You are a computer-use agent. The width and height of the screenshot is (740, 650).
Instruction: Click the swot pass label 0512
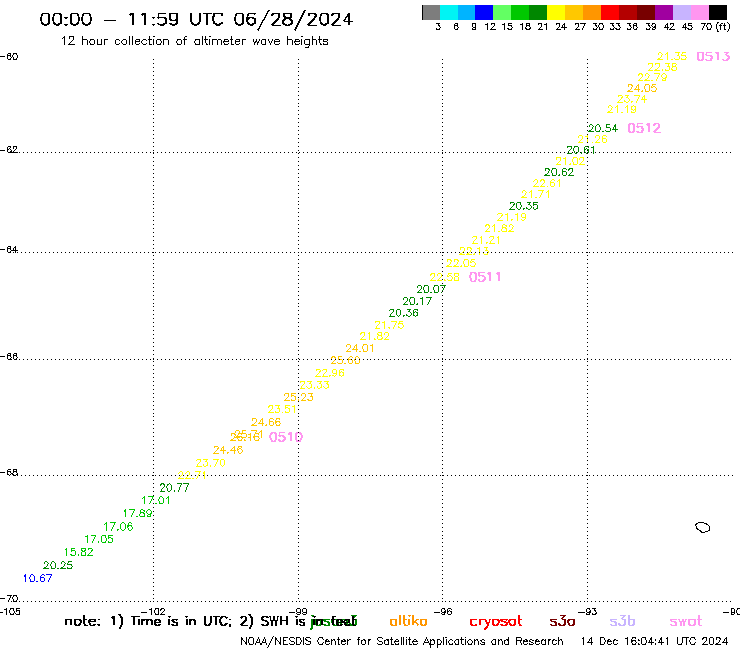coord(644,128)
